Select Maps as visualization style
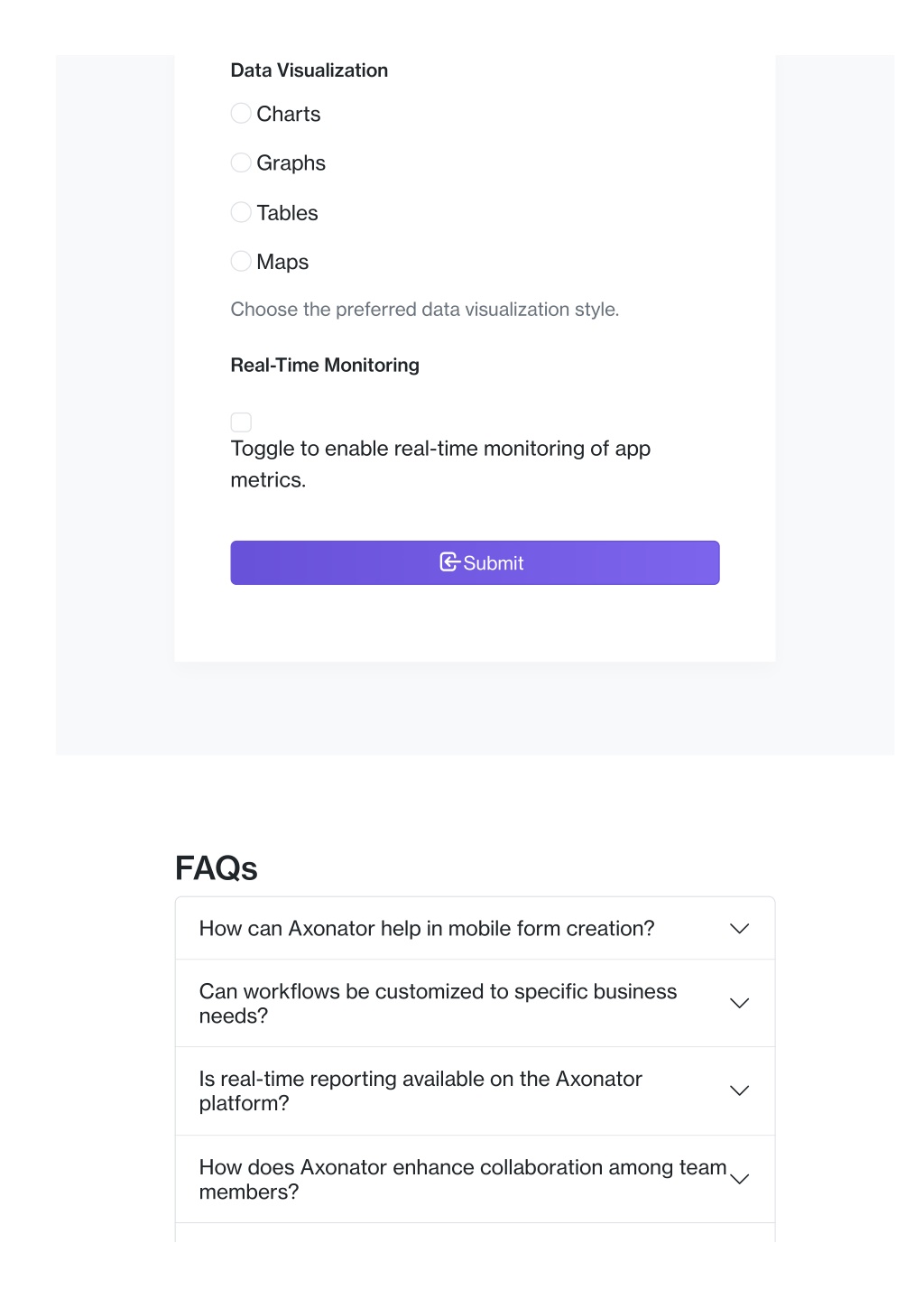Image resolution: width=924 pixels, height=1308 pixels. tap(241, 262)
